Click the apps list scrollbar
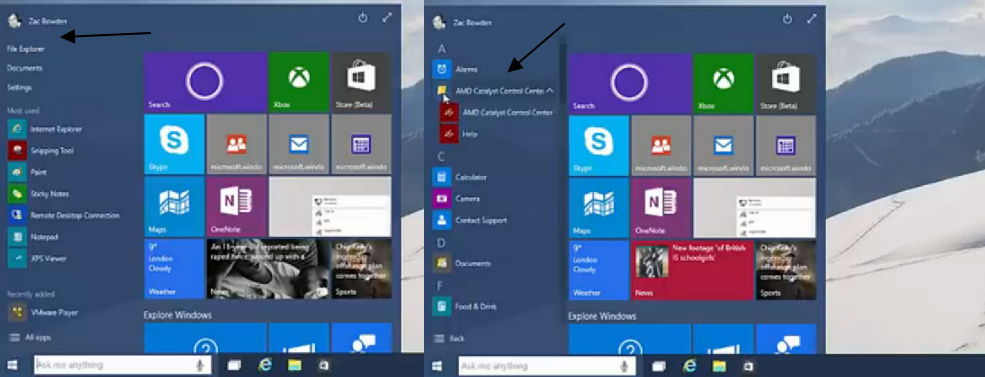This screenshot has height=377, width=985. click(x=563, y=69)
